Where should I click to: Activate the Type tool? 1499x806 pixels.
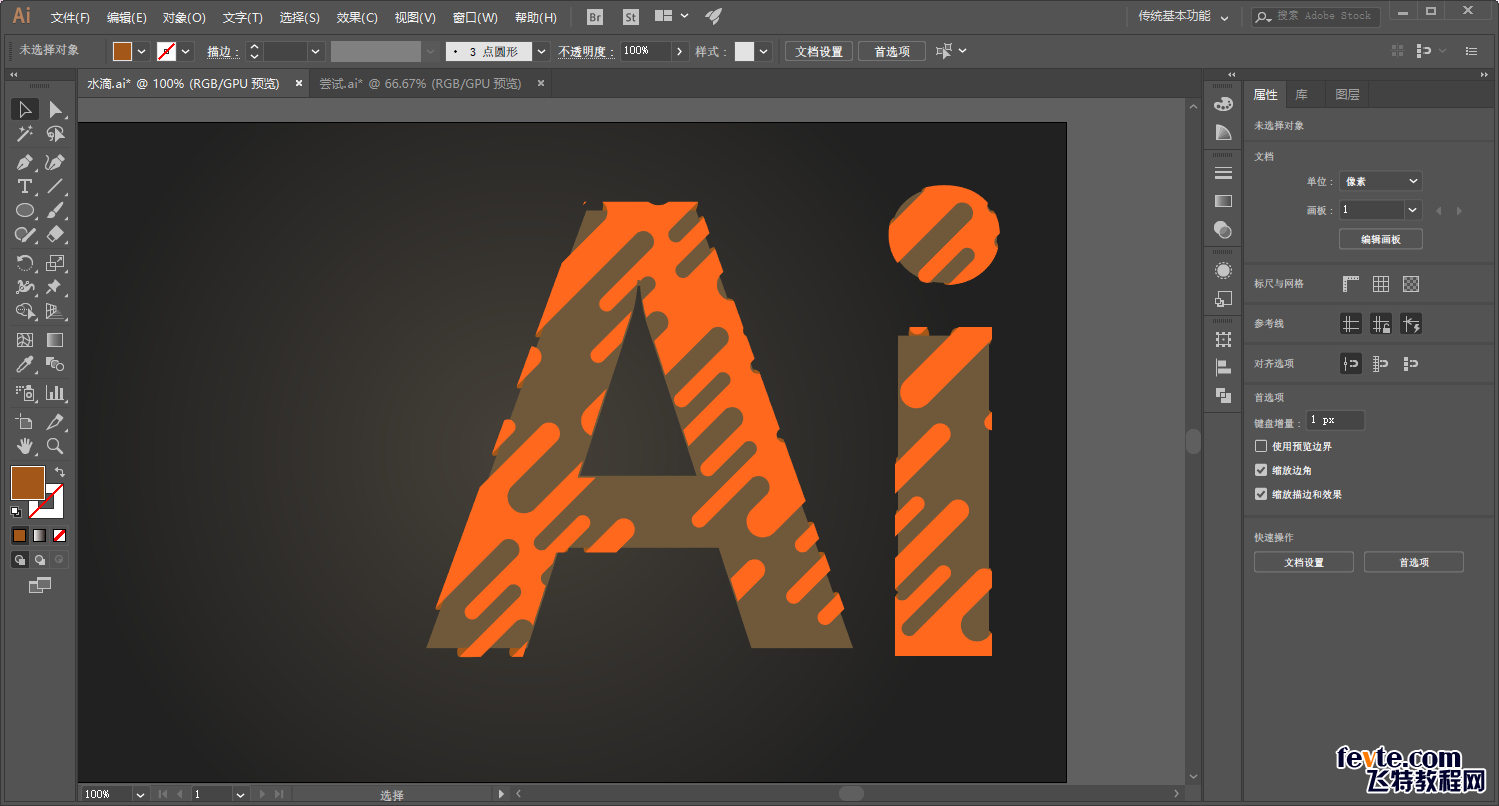pos(25,186)
